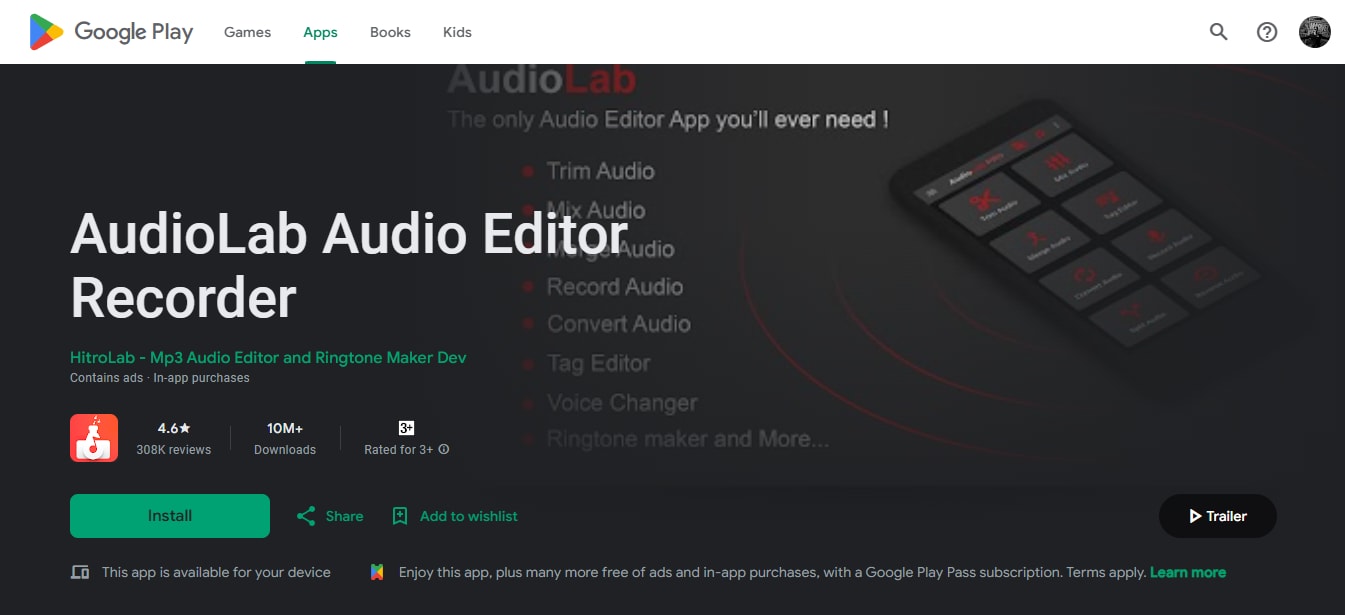The width and height of the screenshot is (1345, 615).
Task: Click the AudioLab app icon
Action: tap(94, 438)
